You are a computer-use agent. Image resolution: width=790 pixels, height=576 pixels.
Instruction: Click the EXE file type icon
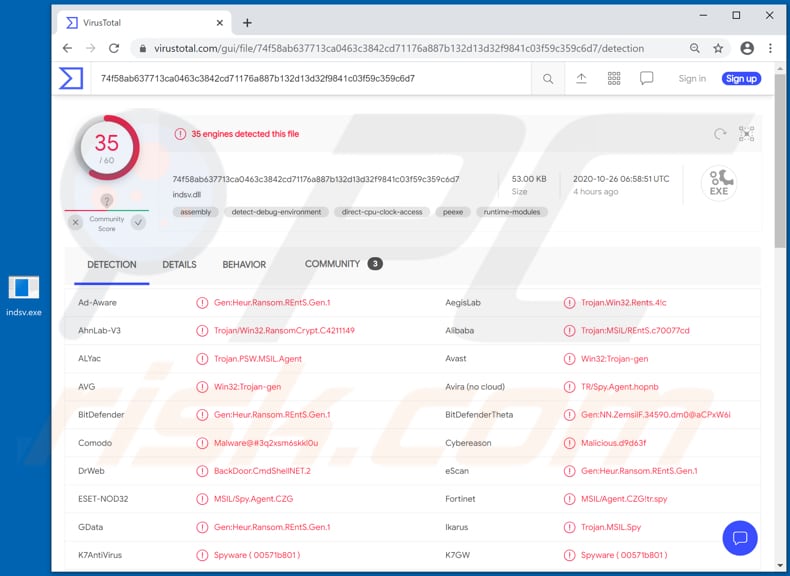(719, 183)
